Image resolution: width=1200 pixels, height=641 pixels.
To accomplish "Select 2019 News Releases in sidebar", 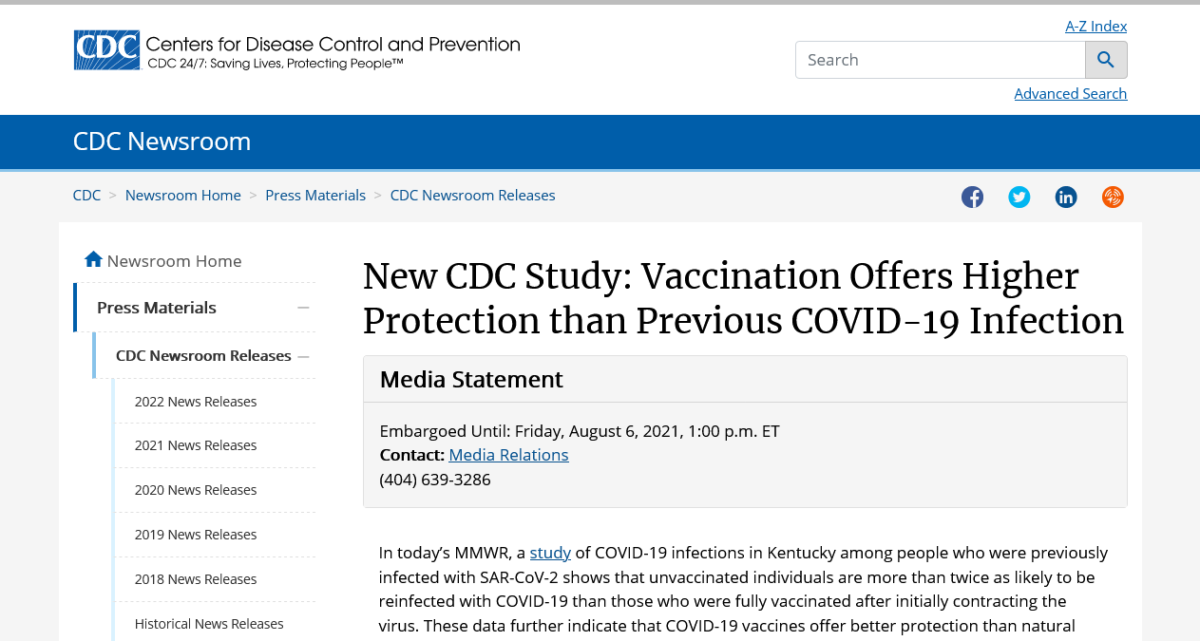I will point(196,535).
